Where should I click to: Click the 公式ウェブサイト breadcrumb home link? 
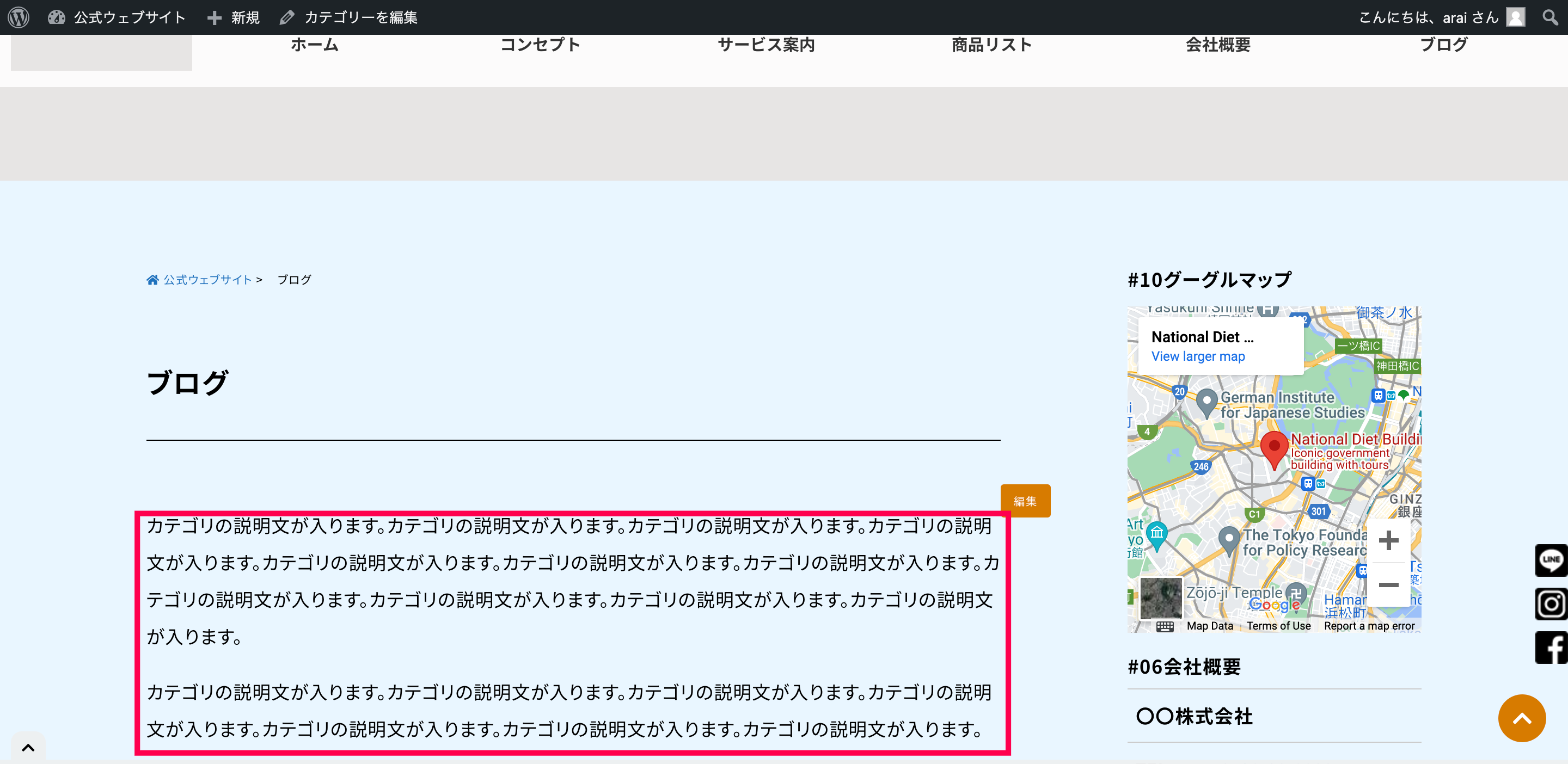pyautogui.click(x=207, y=280)
